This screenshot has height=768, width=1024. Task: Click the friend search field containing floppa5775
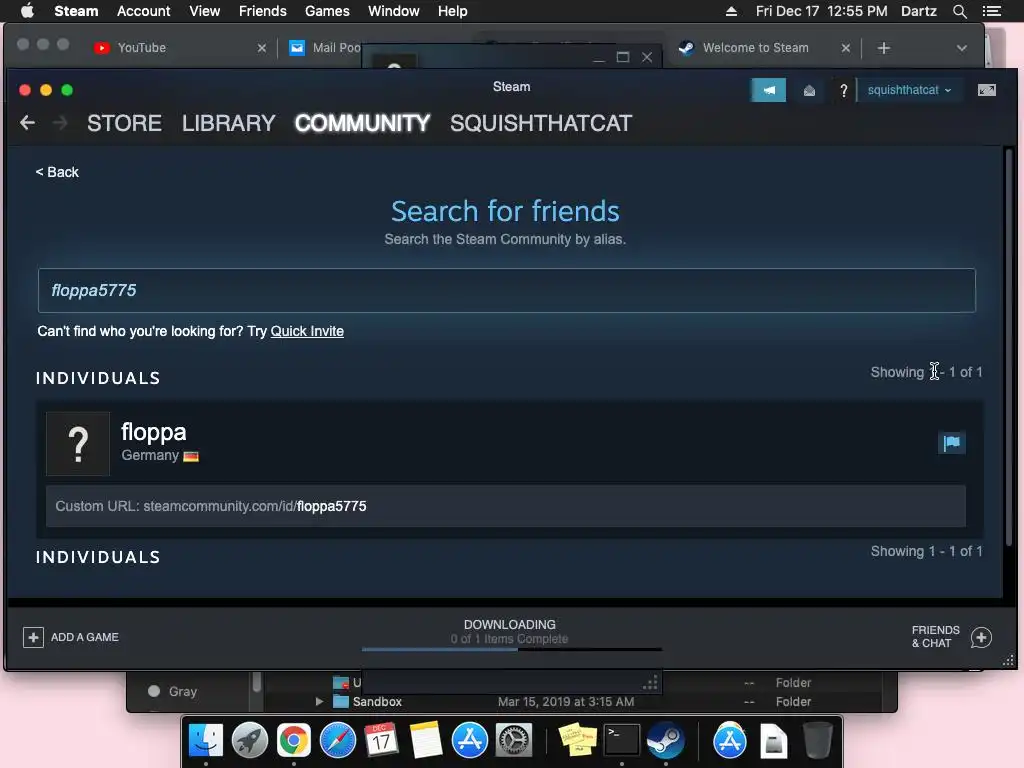coord(507,290)
